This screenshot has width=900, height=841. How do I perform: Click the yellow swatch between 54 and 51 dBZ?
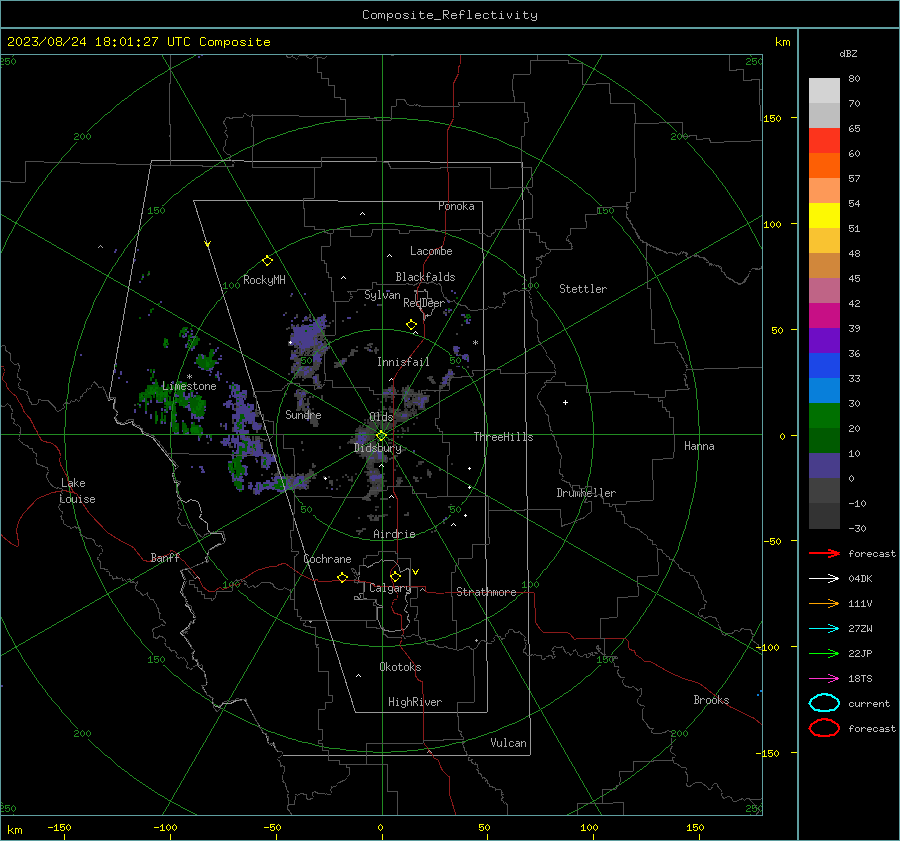point(824,216)
